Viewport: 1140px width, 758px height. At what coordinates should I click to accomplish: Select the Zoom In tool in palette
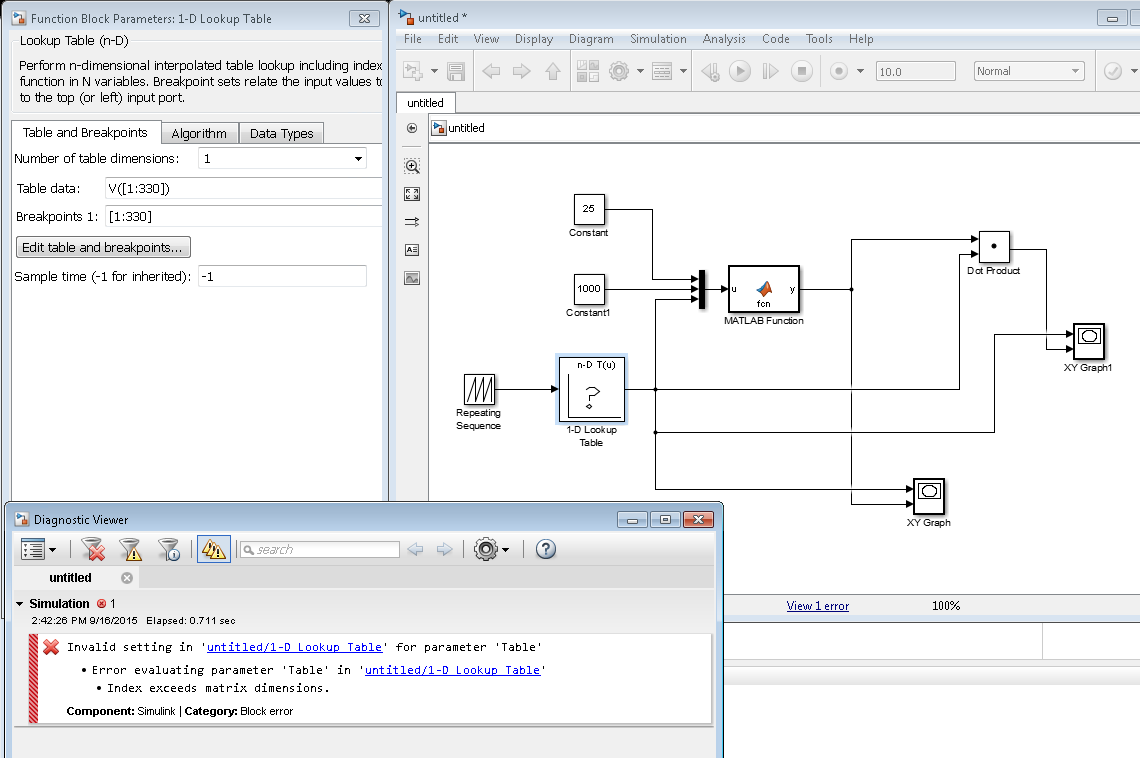tap(412, 166)
